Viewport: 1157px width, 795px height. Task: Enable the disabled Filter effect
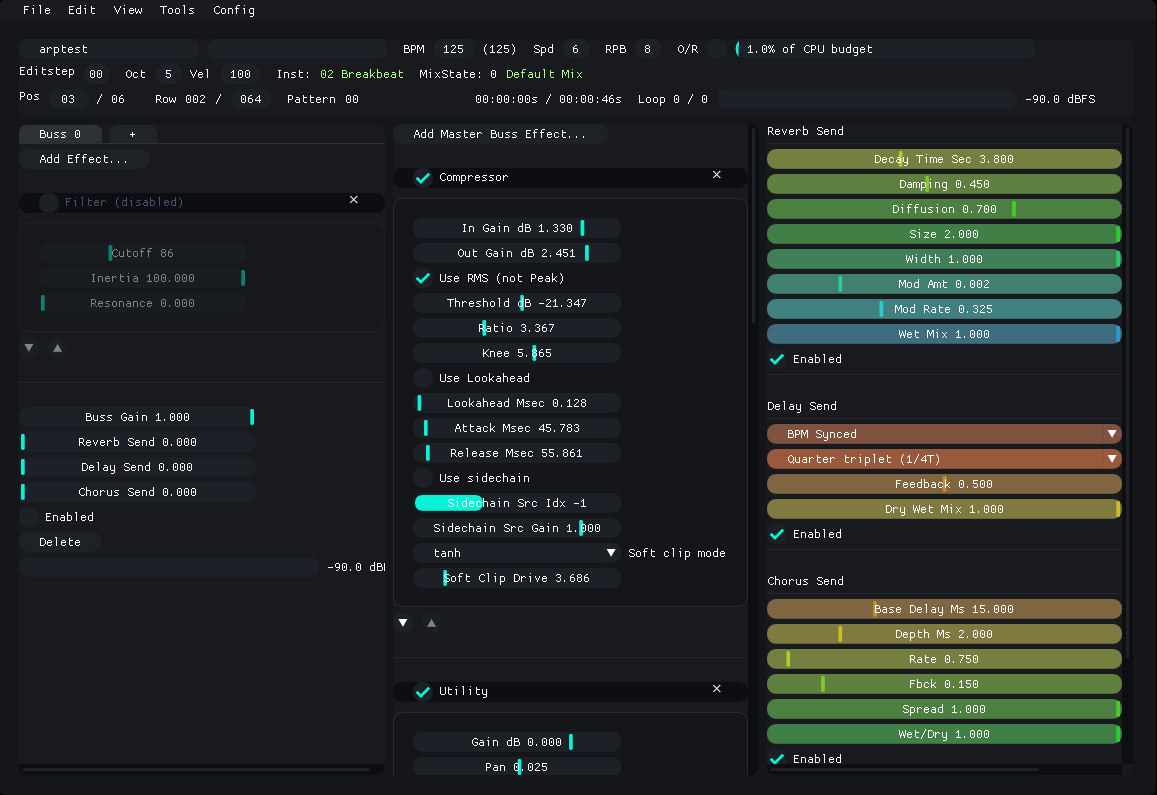pyautogui.click(x=47, y=202)
